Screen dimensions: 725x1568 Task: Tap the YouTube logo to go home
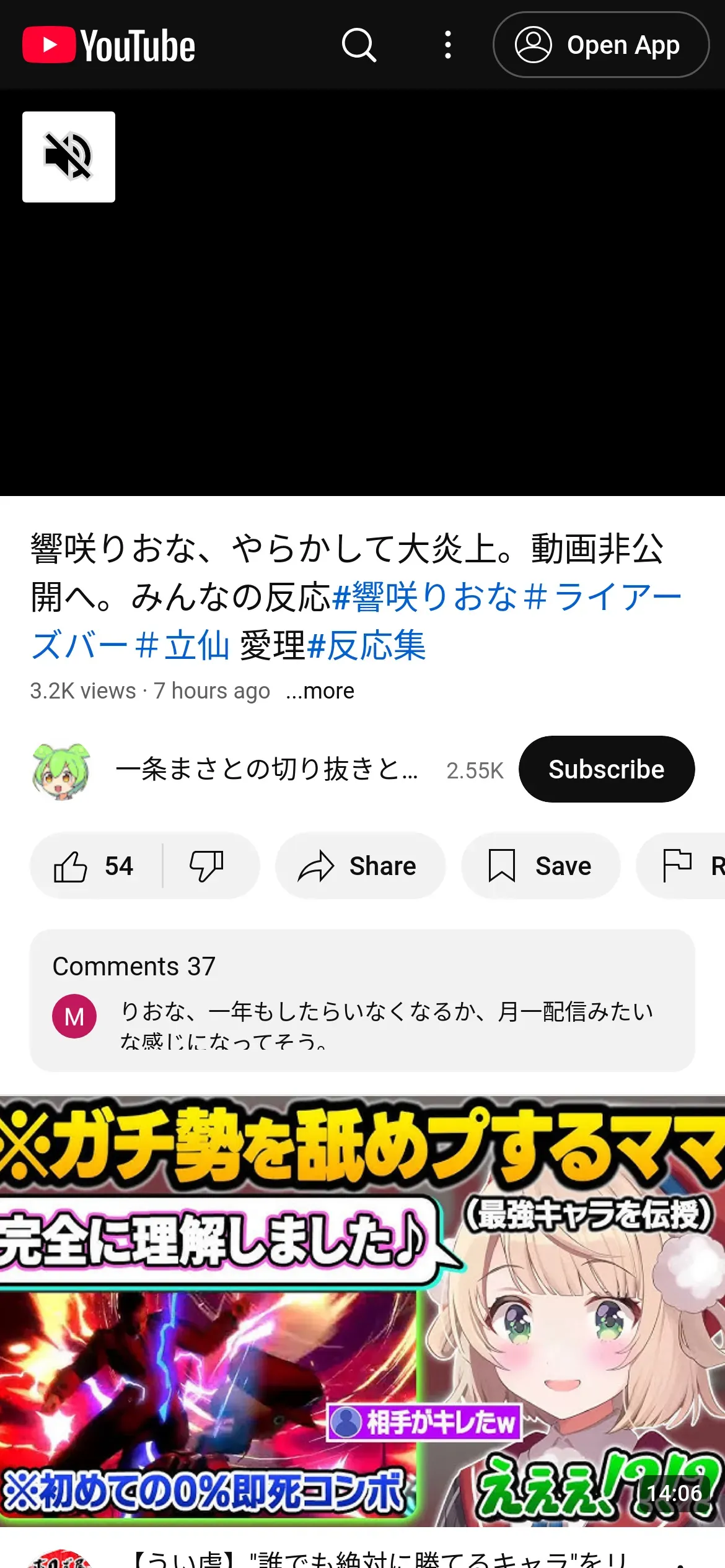108,45
